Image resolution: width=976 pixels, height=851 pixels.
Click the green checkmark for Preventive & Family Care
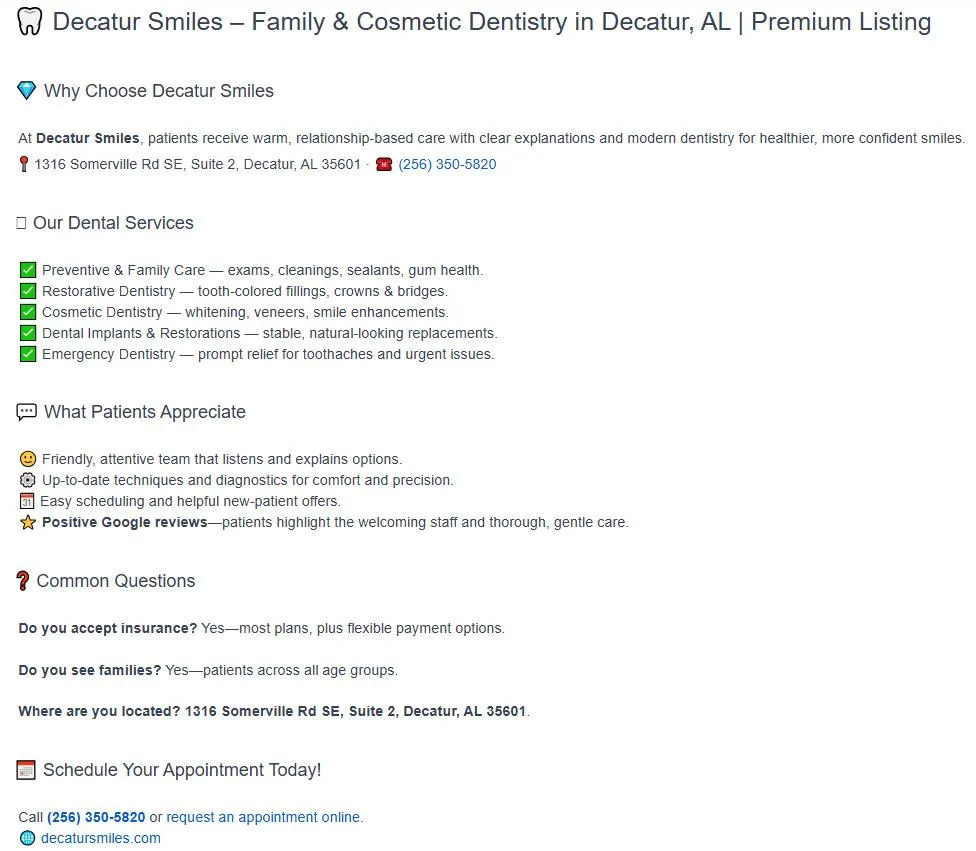point(28,270)
